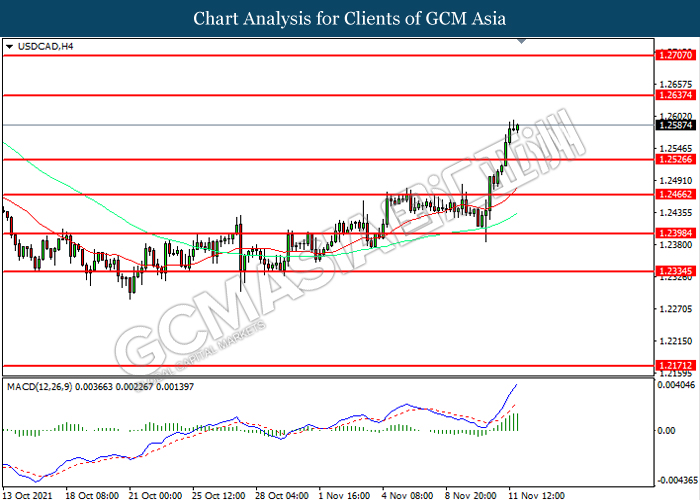Select the 1.23345 price level label
700x500 pixels.
coord(676,271)
